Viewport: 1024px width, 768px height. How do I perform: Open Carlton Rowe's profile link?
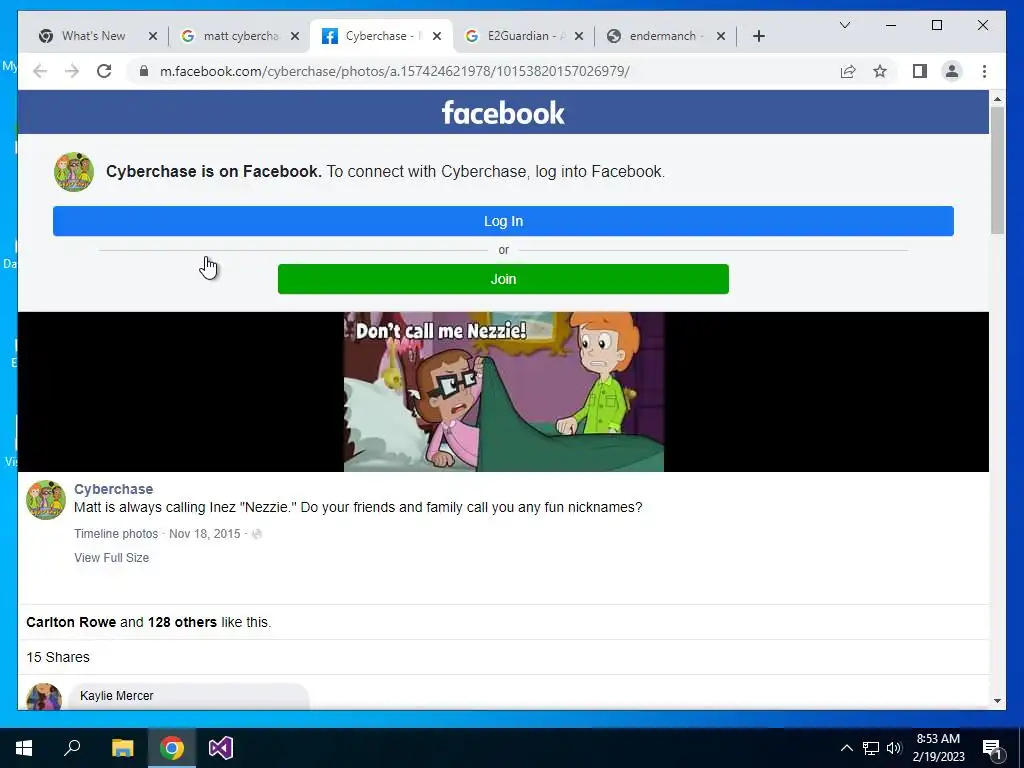(71, 622)
